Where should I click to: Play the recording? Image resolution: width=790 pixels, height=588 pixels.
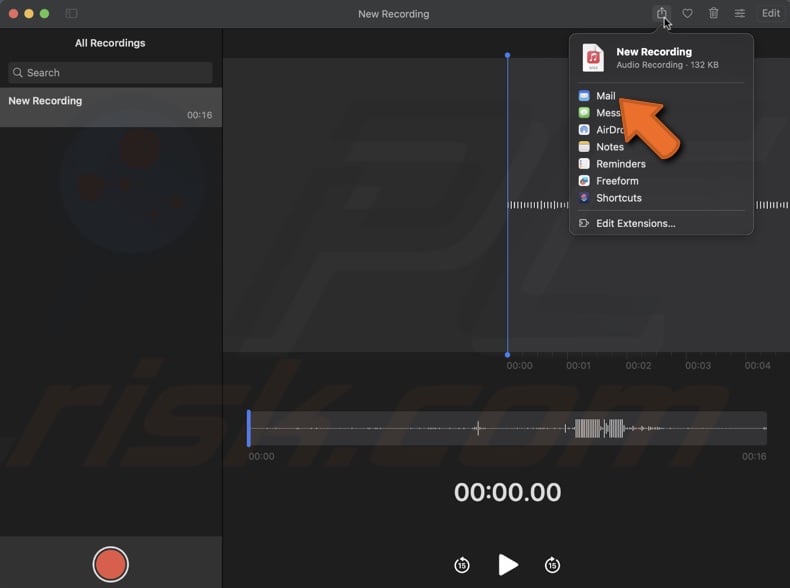[x=508, y=565]
